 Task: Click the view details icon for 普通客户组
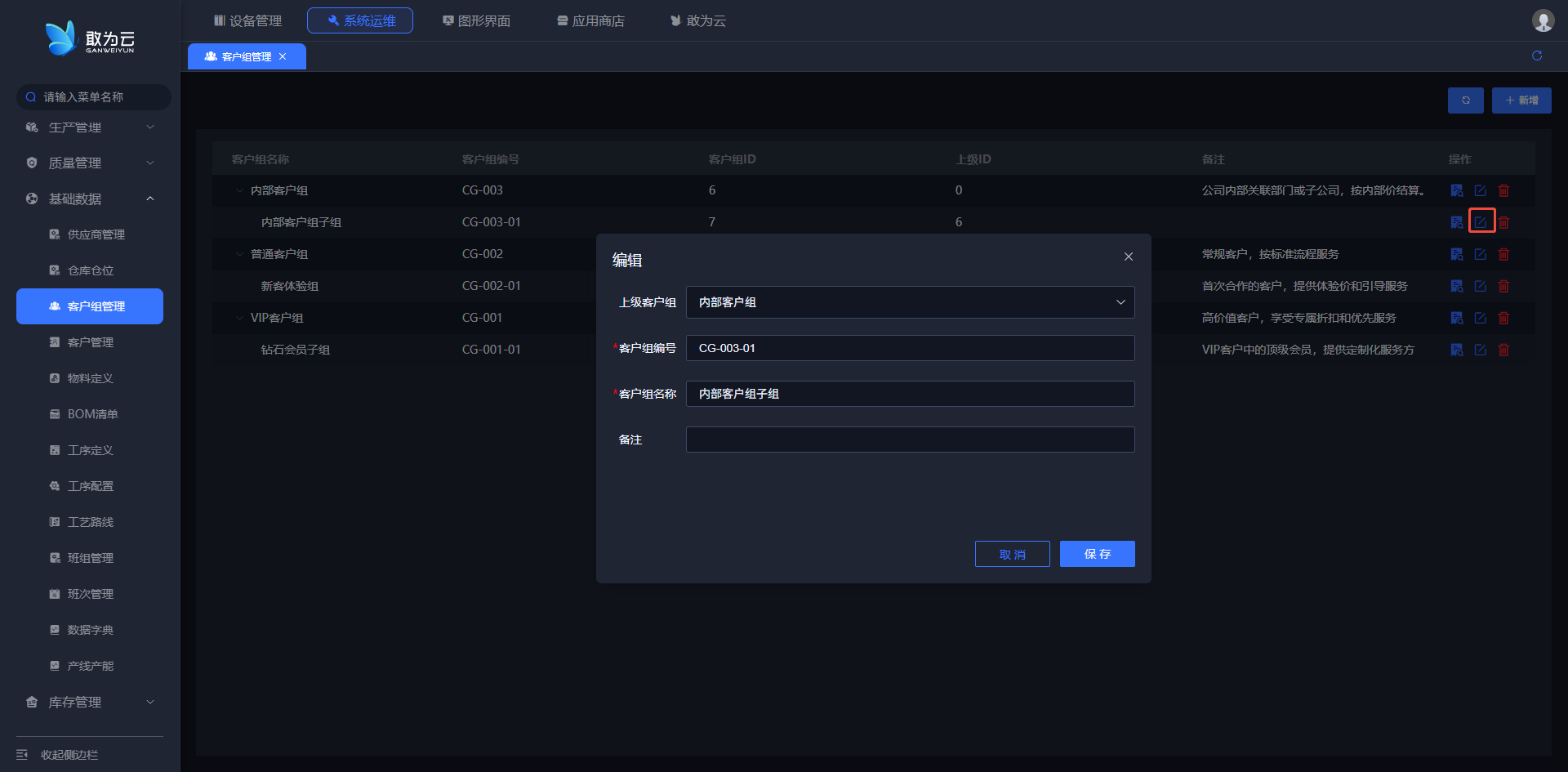pyautogui.click(x=1456, y=254)
